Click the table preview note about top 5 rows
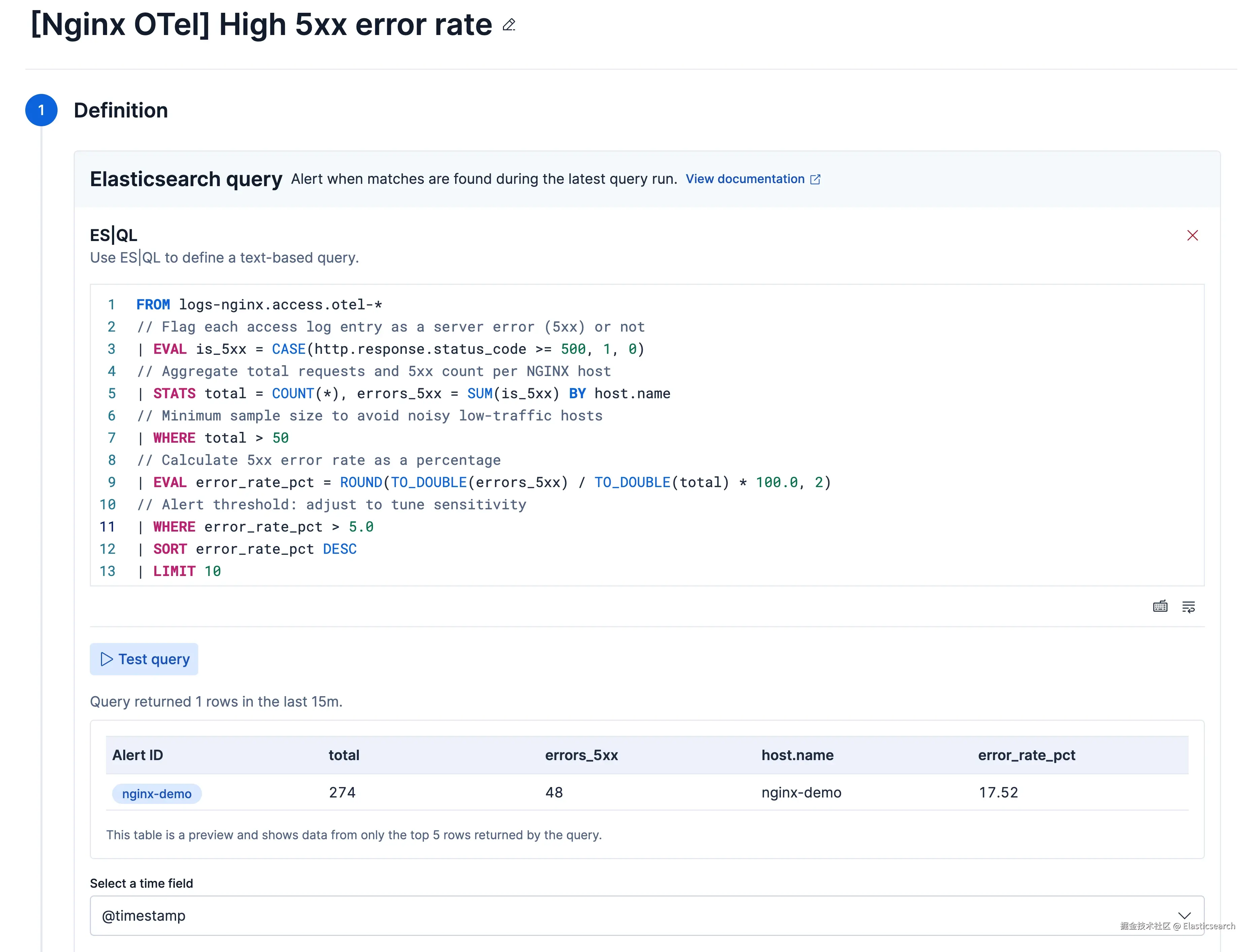 click(x=353, y=835)
